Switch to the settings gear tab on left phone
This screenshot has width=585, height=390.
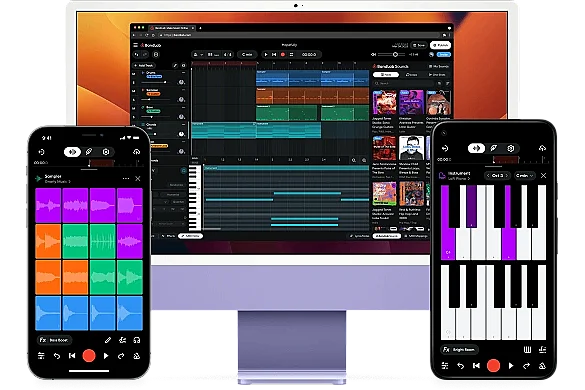(106, 152)
